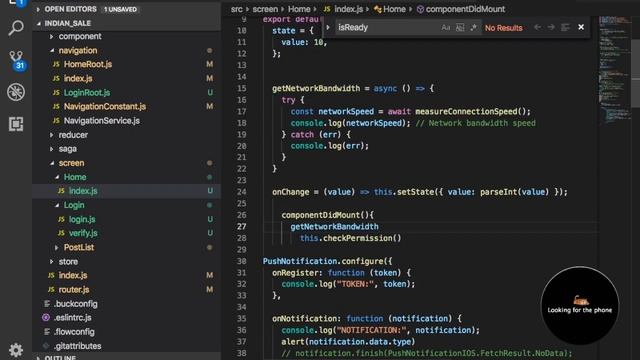Click the 1 UNSAVED badge
Screen dimensions: 640x360
click(x=120, y=9)
